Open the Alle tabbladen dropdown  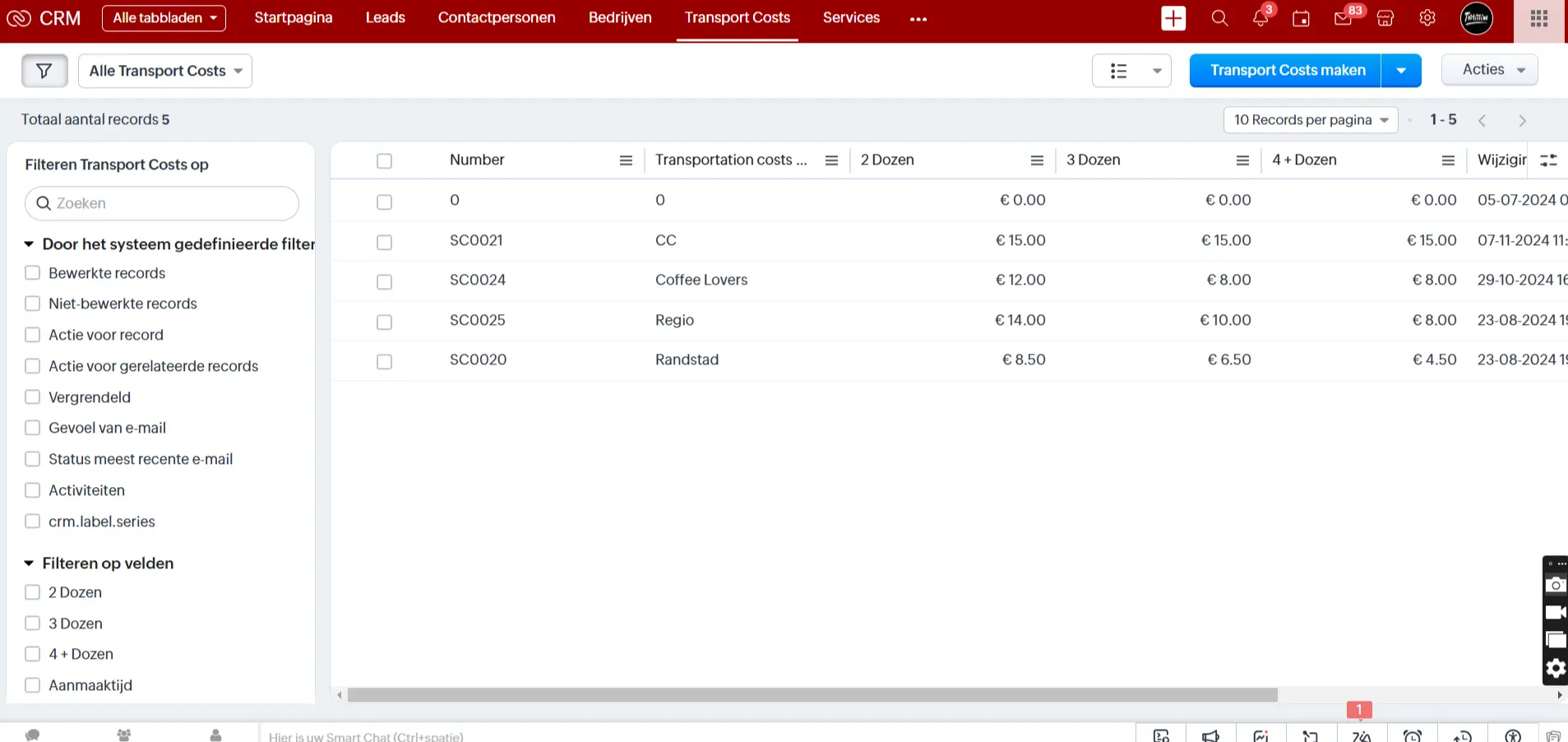tap(163, 17)
